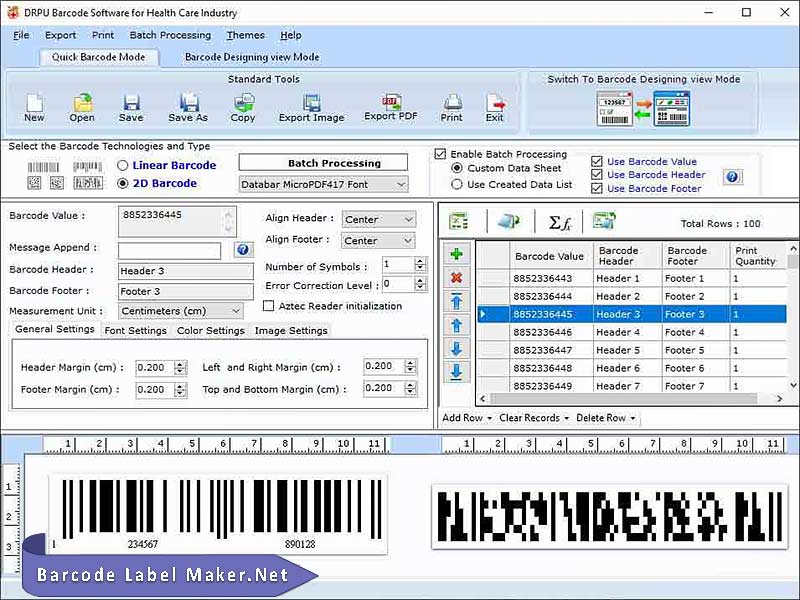Move row to top arrow icon

click(456, 302)
